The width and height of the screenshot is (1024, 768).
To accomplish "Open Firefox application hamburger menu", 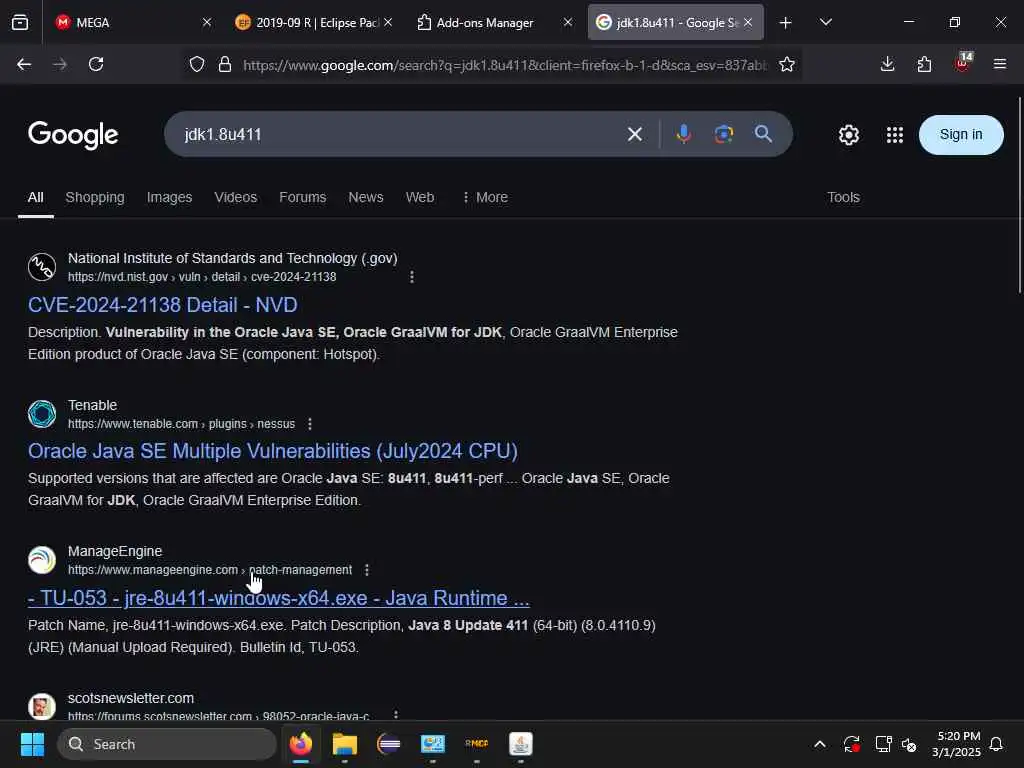I will click(999, 64).
